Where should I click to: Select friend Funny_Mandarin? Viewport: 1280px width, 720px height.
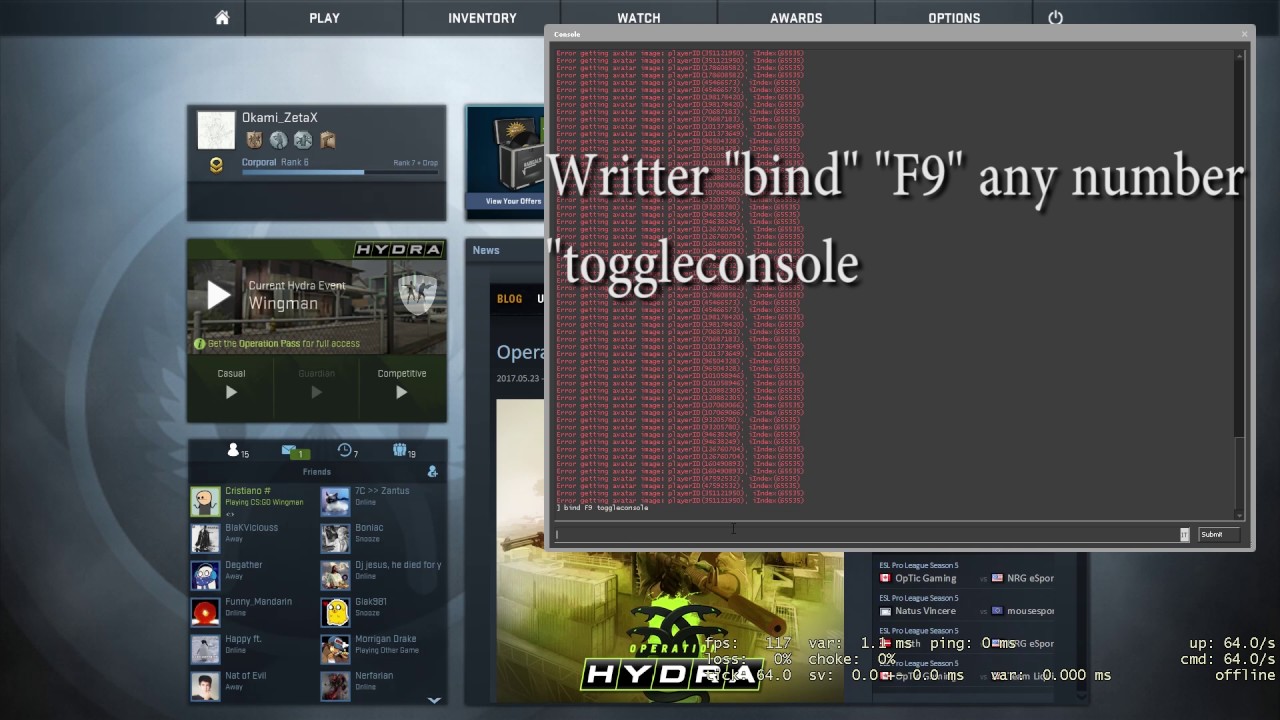tap(254, 612)
